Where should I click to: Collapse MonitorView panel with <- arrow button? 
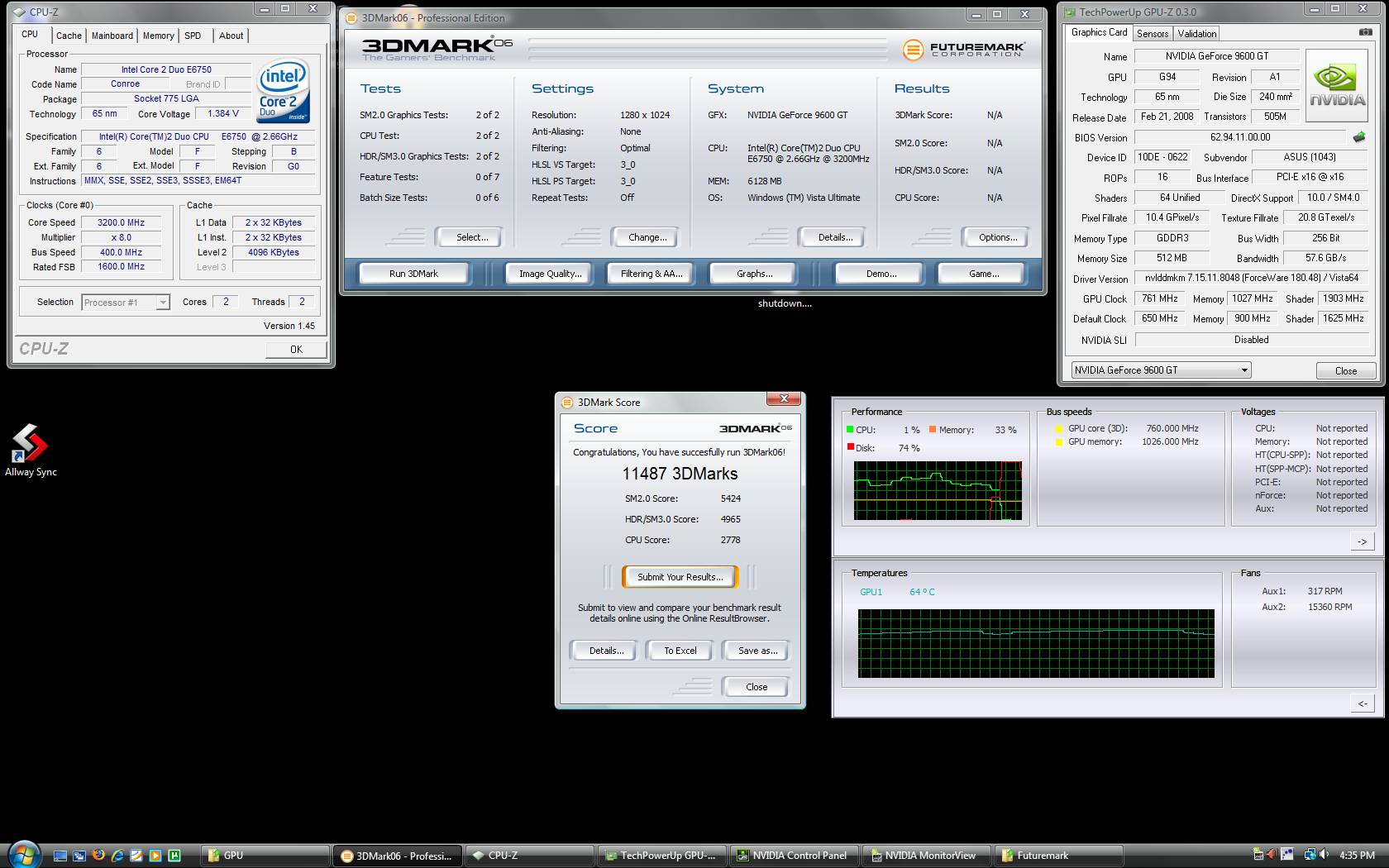1362,703
